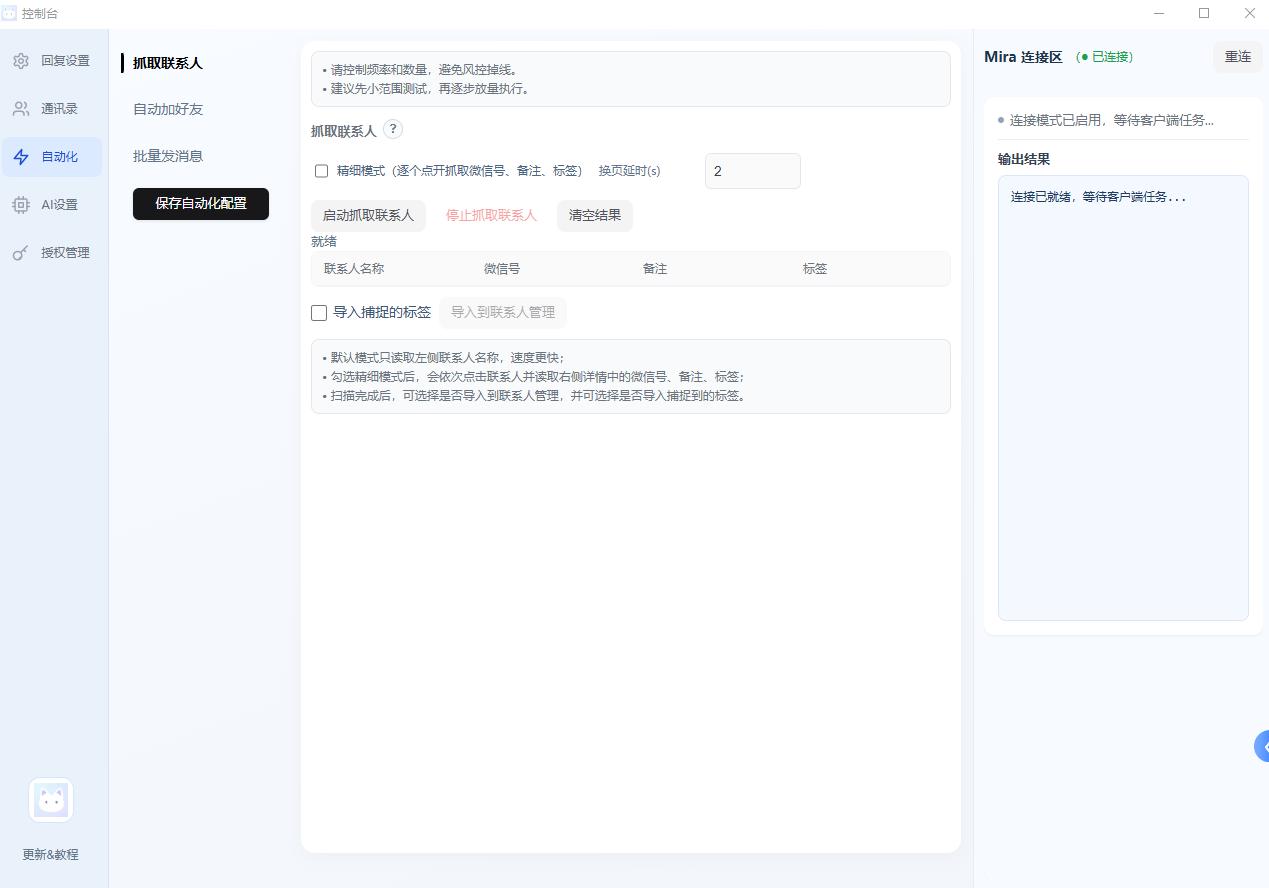Open the 回复设置 section
1269x888 pixels.
(x=54, y=61)
